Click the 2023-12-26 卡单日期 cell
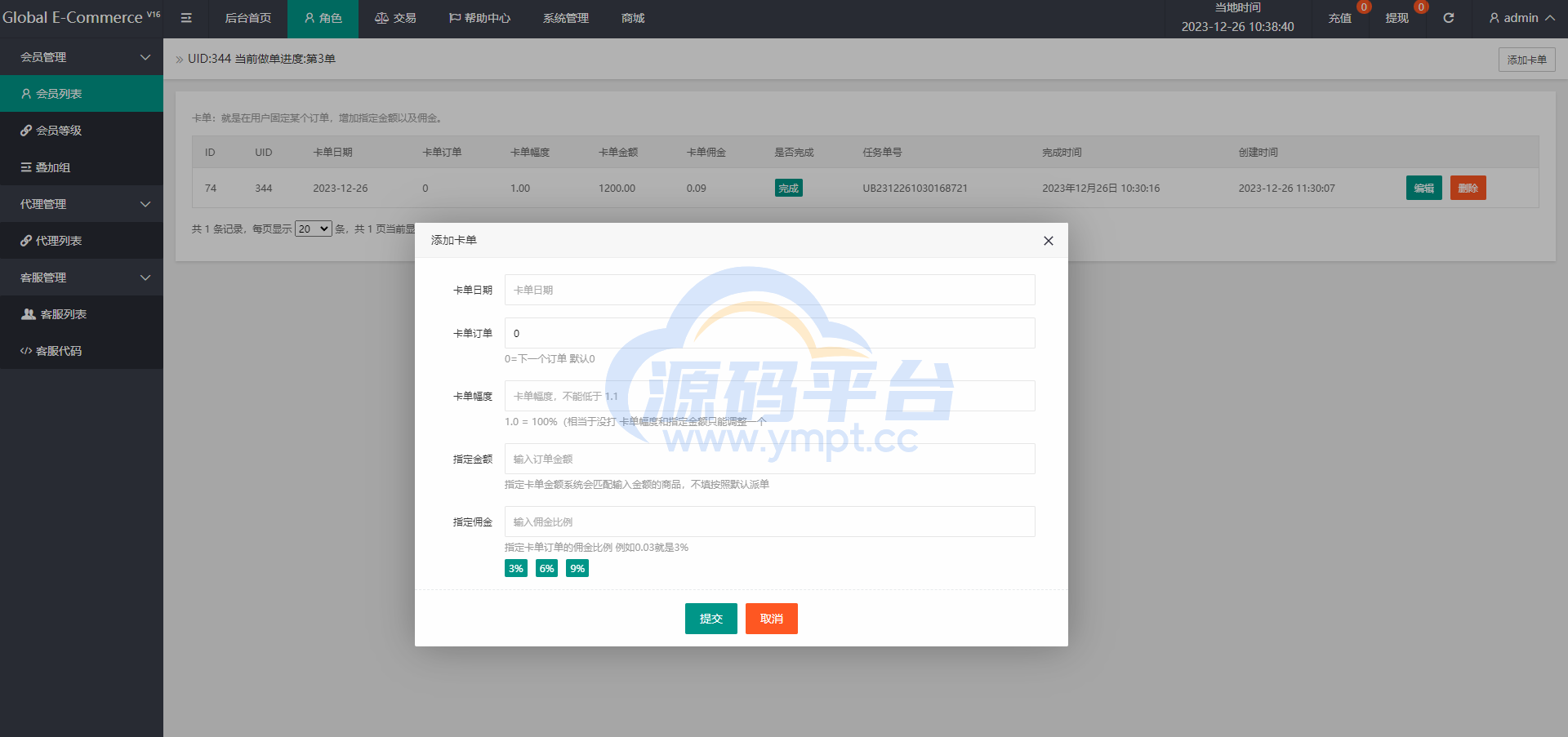Viewport: 1568px width, 737px height. point(341,189)
